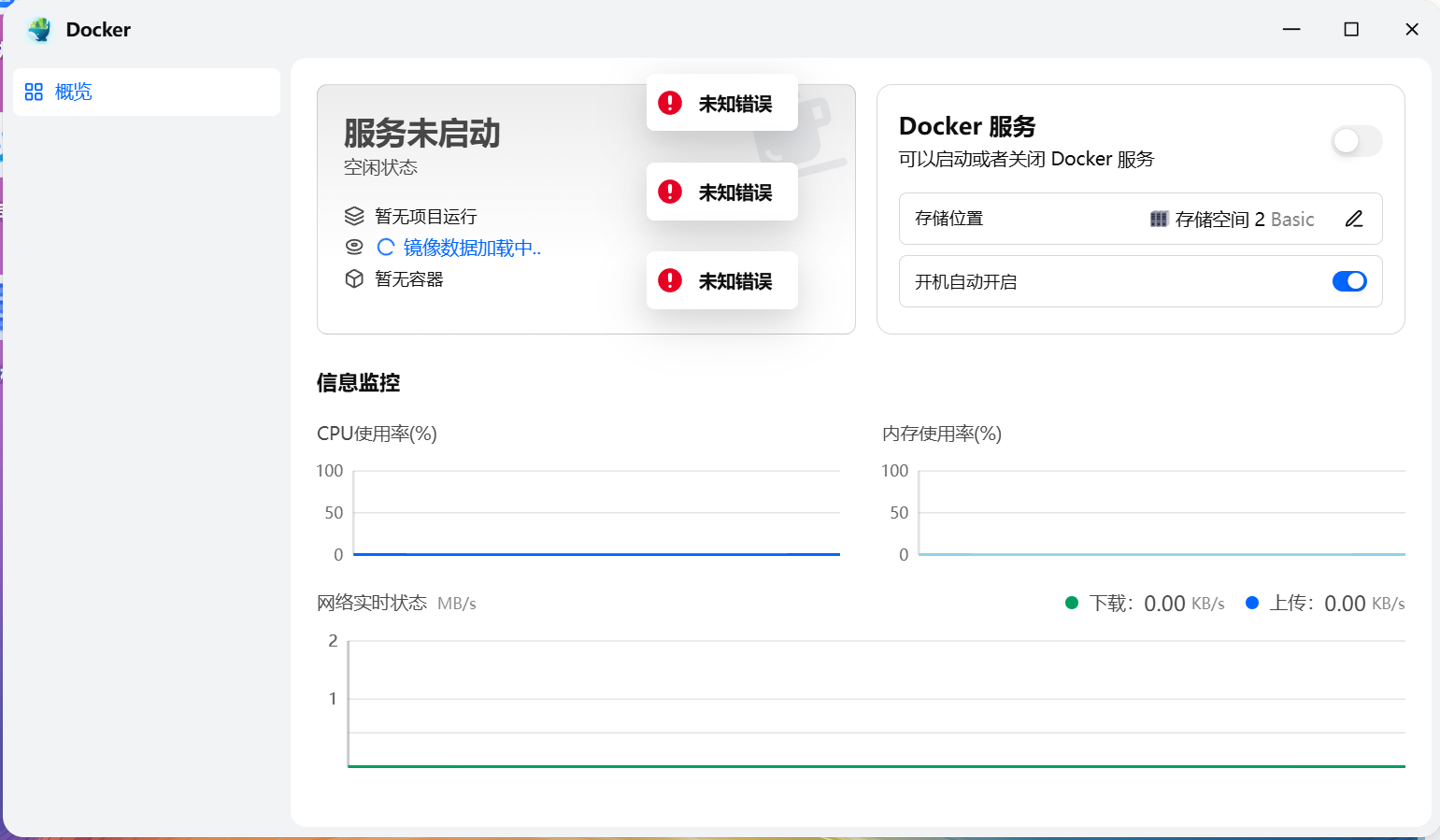Click the layers icon next to 暂无项目运行
The width and height of the screenshot is (1440, 840).
[354, 215]
